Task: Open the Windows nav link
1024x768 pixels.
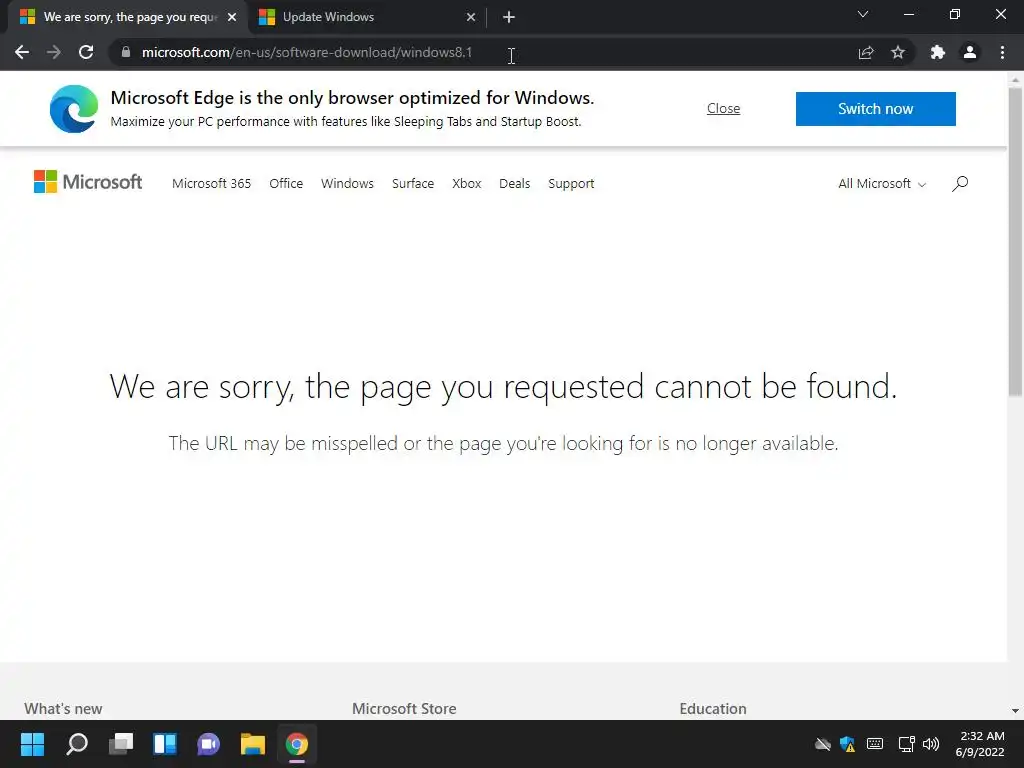Action: click(x=347, y=184)
